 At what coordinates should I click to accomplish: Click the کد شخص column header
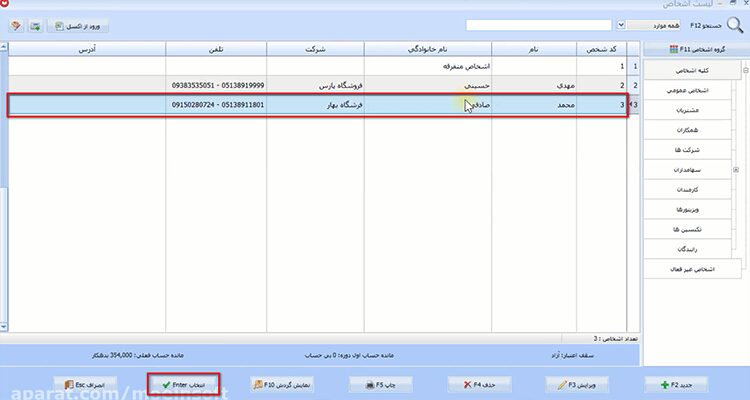coord(601,49)
